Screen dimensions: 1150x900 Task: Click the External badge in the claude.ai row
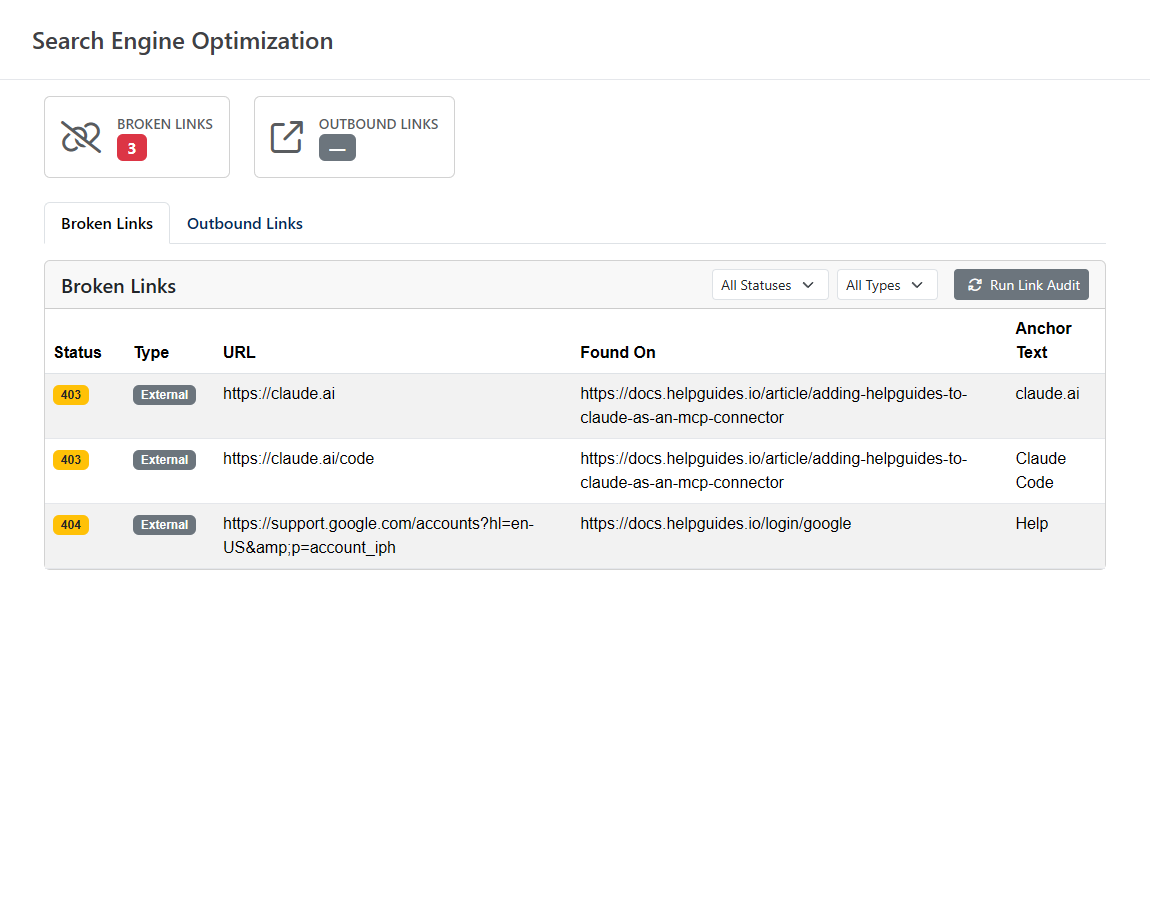(x=164, y=395)
